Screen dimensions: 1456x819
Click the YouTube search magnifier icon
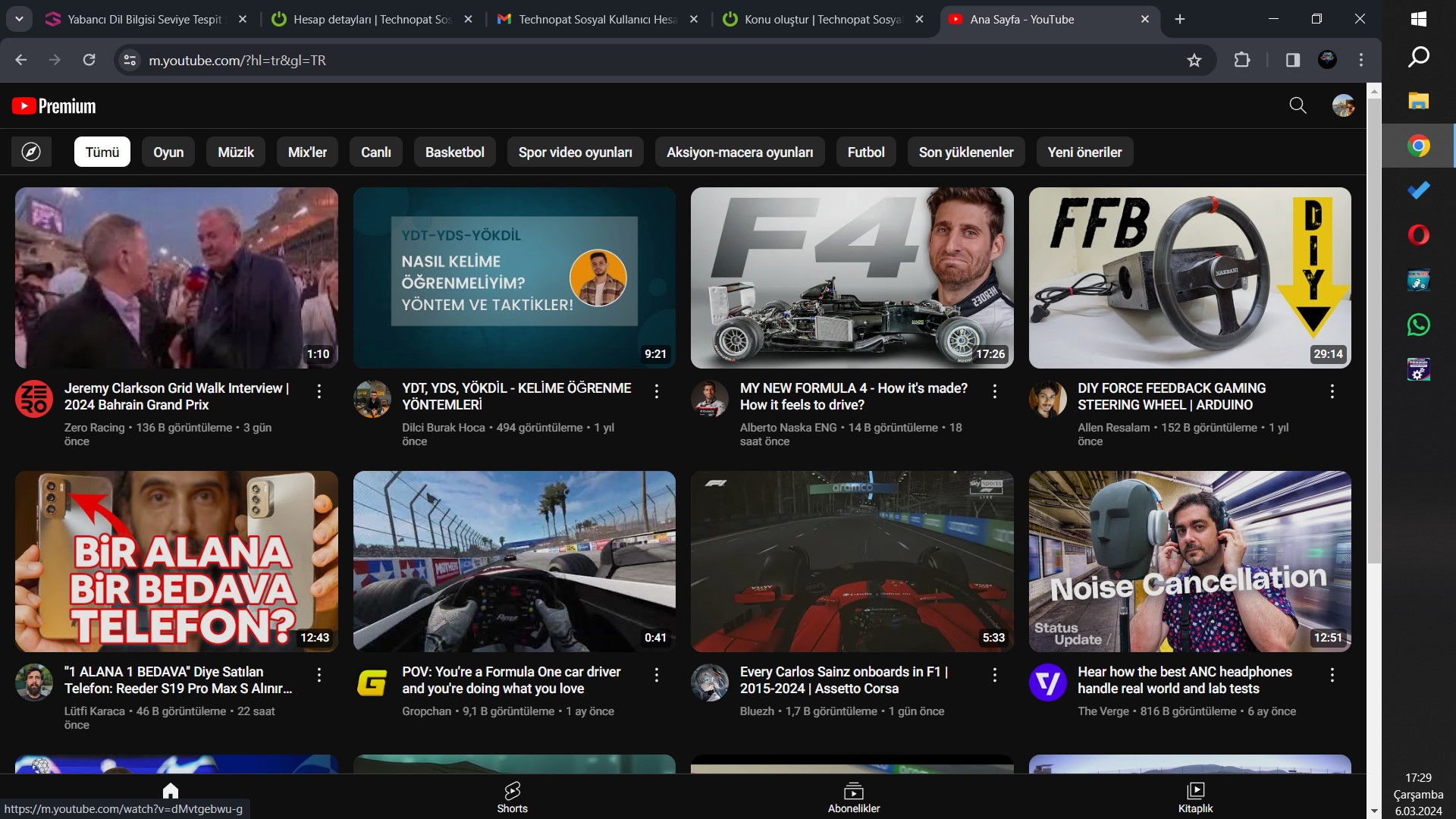point(1298,106)
